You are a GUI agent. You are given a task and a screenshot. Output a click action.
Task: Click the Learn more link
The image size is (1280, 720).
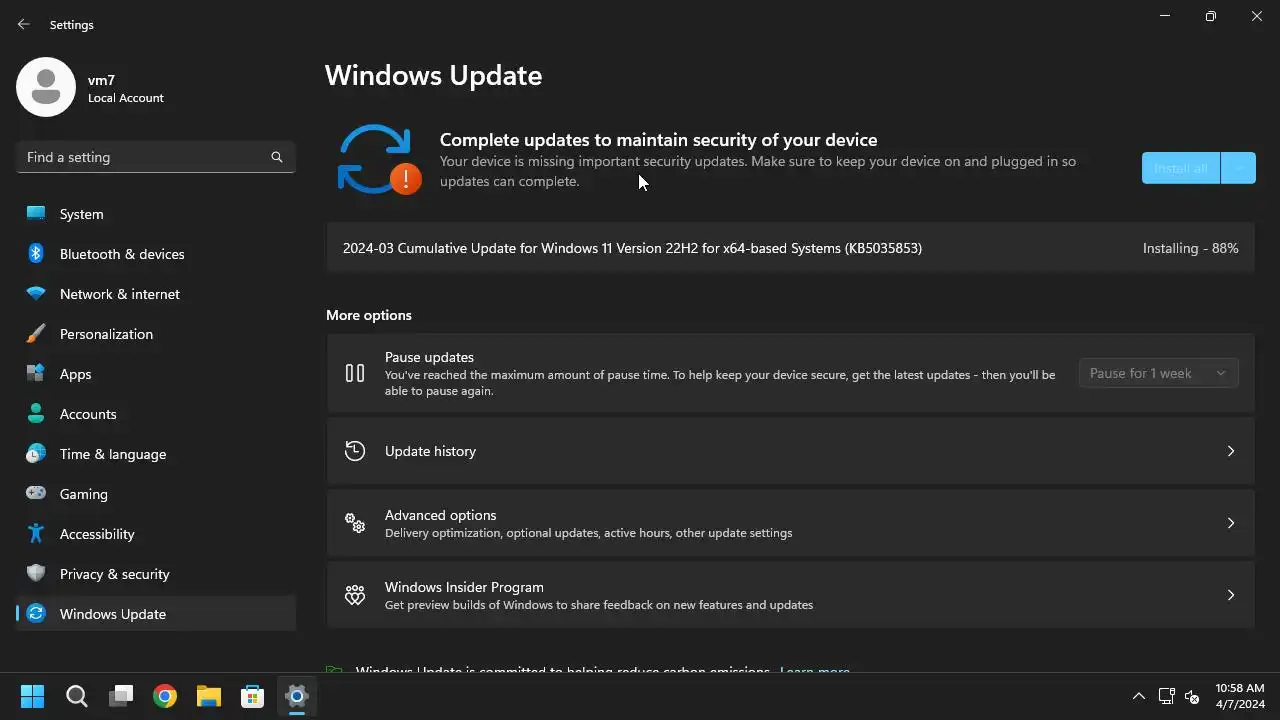(x=814, y=671)
